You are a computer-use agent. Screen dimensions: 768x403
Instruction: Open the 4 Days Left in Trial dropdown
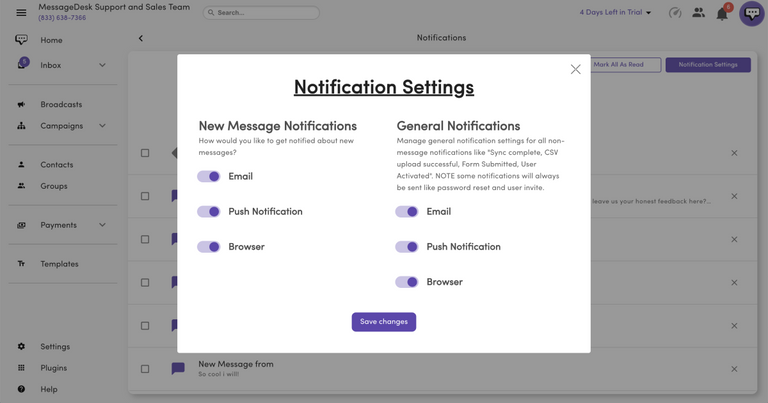coord(615,12)
